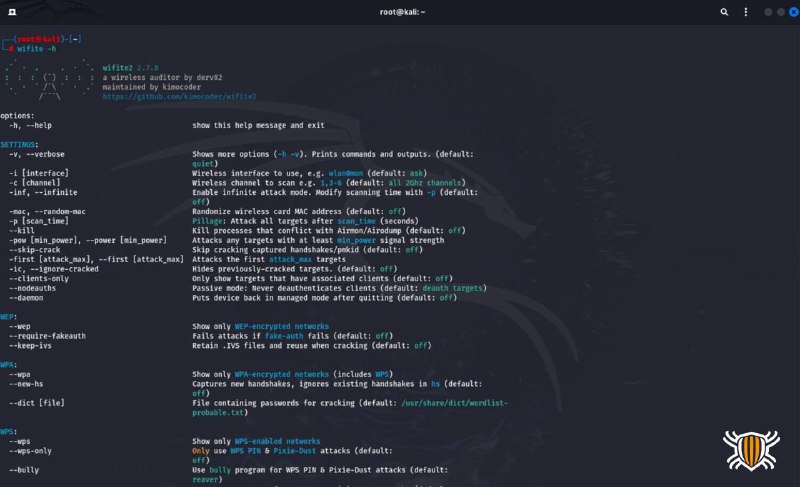Screen dimensions: 800x487
Task: Click '/usr/share/dict/wordlist-' path text
Action: tap(454, 403)
